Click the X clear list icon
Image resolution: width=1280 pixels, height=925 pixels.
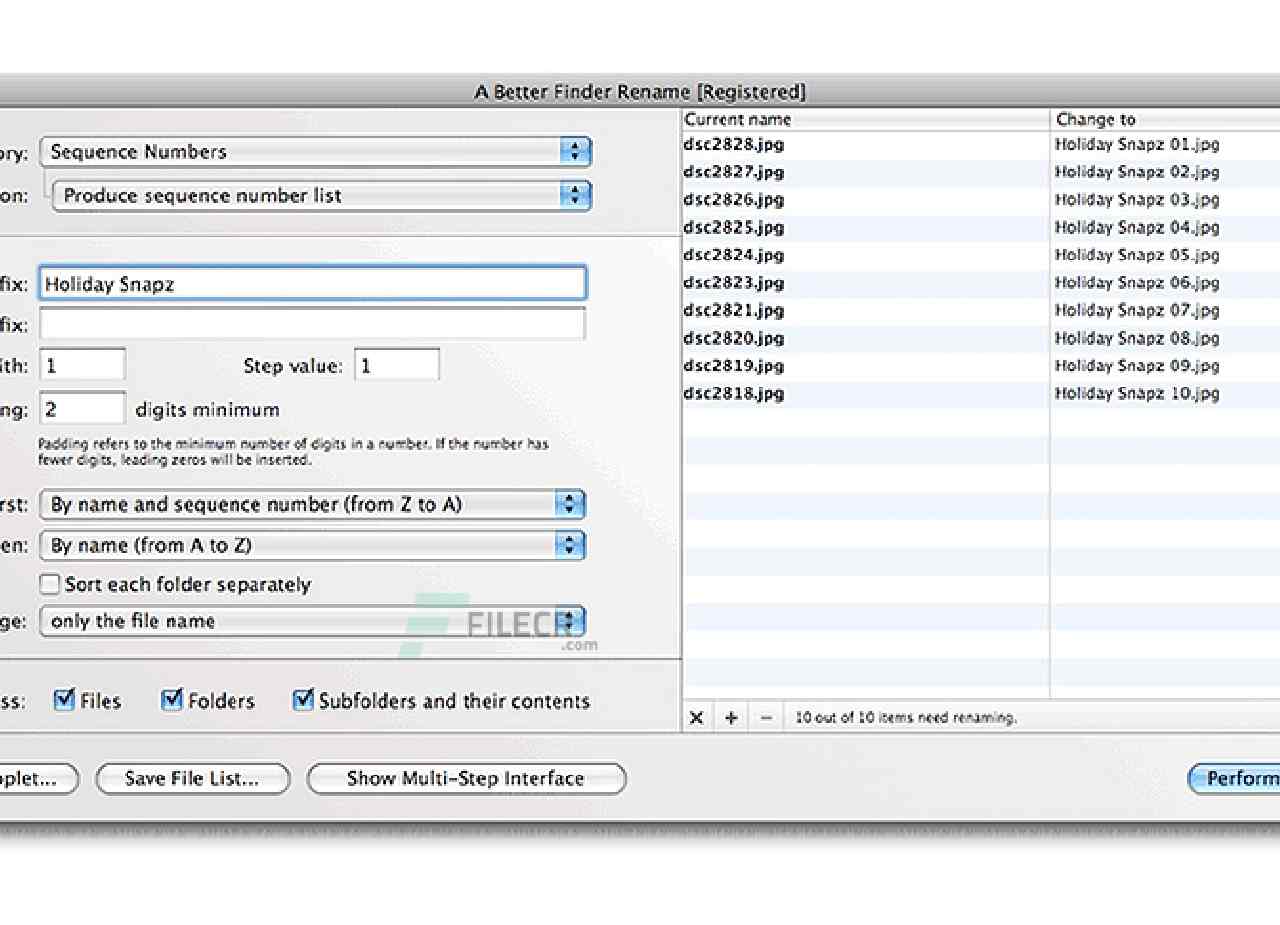click(x=697, y=718)
